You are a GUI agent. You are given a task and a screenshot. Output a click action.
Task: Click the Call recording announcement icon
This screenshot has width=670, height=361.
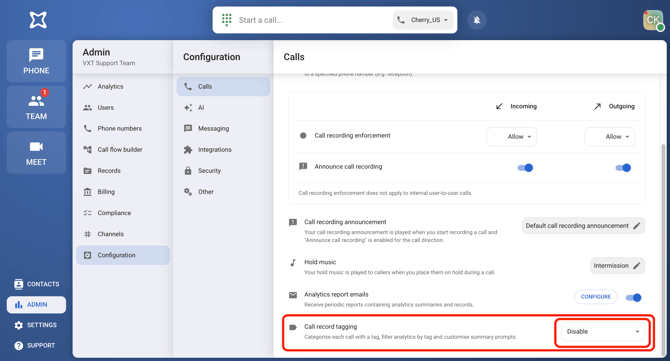[293, 223]
